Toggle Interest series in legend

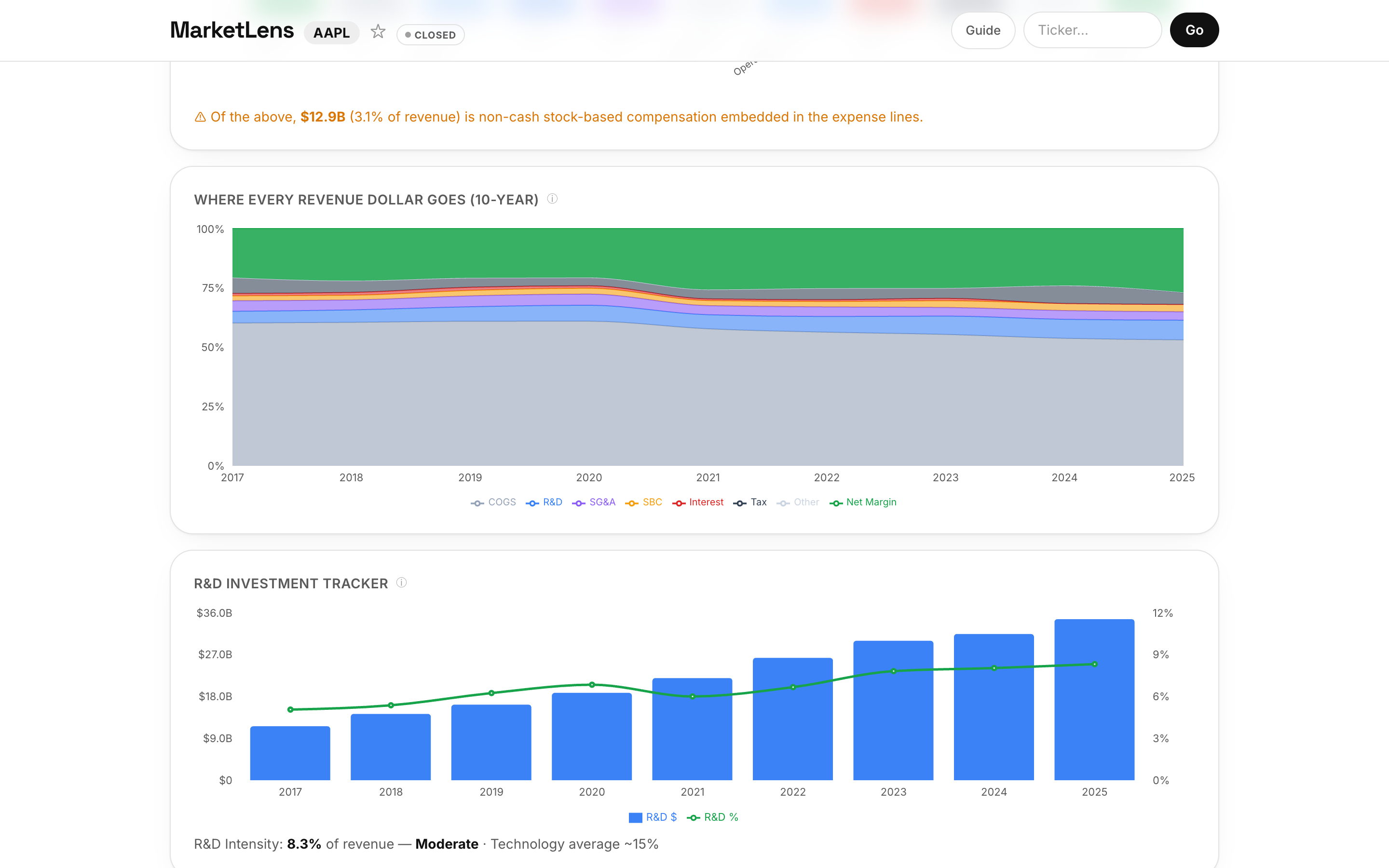pos(697,502)
